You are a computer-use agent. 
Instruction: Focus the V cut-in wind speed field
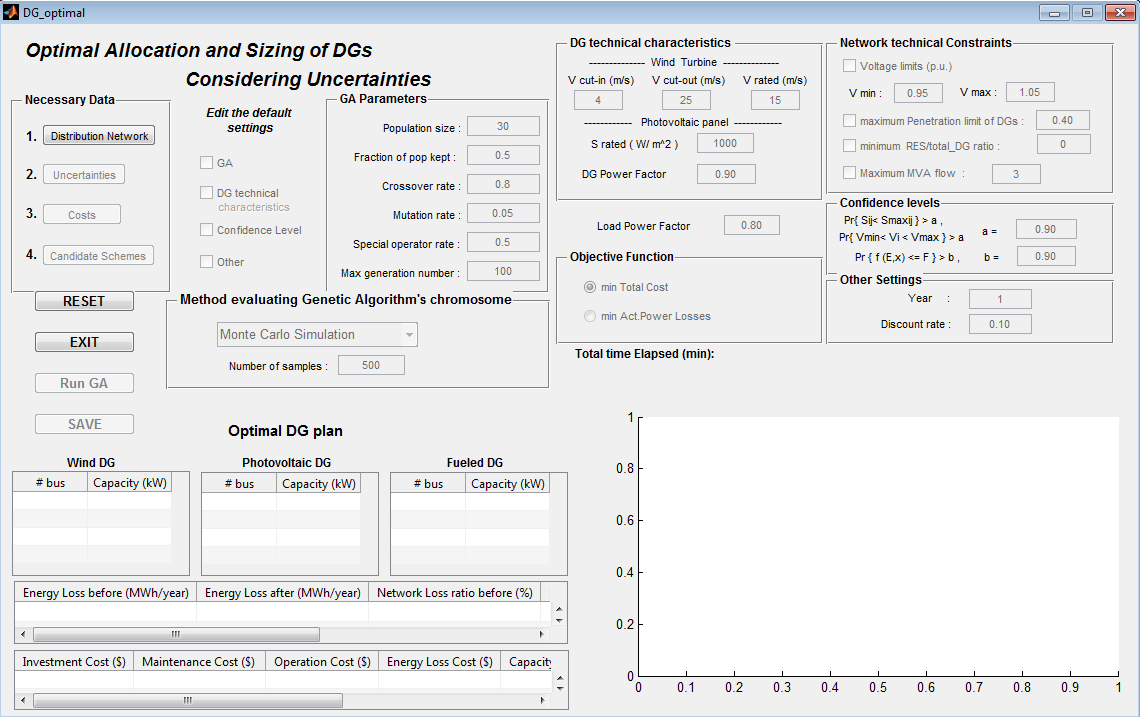click(598, 100)
